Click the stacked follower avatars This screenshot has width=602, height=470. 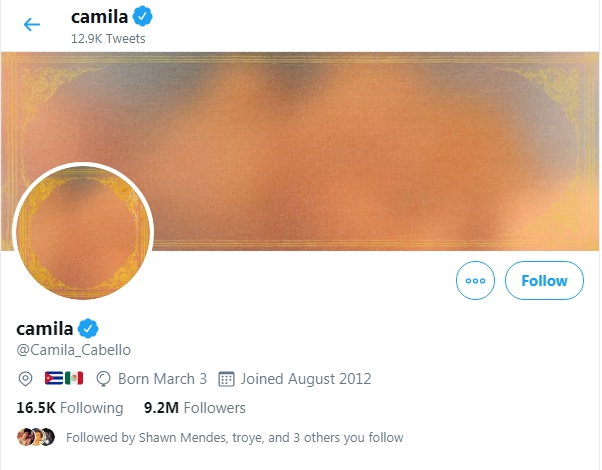click(x=36, y=437)
